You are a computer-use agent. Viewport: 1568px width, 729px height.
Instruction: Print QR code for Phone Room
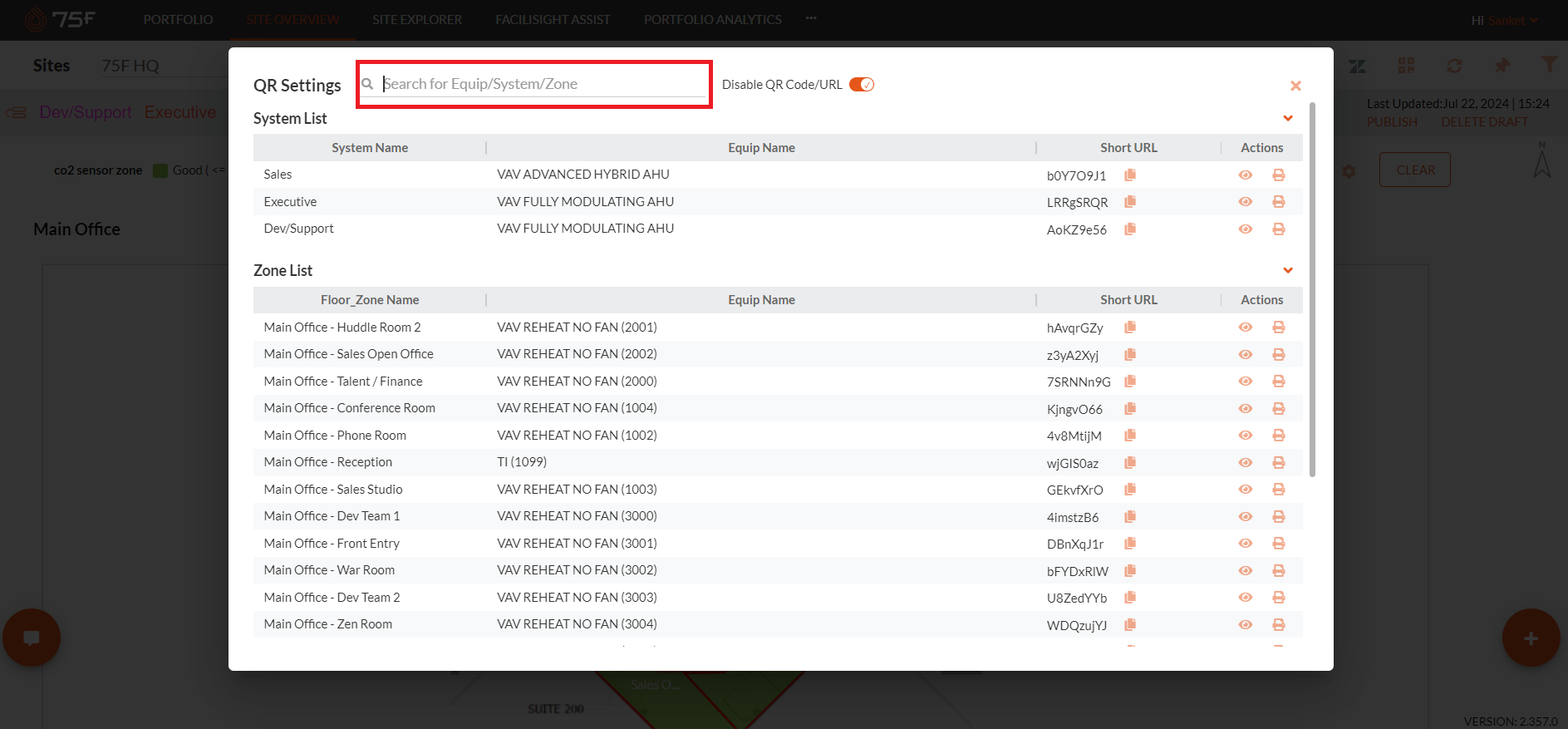[1279, 436]
